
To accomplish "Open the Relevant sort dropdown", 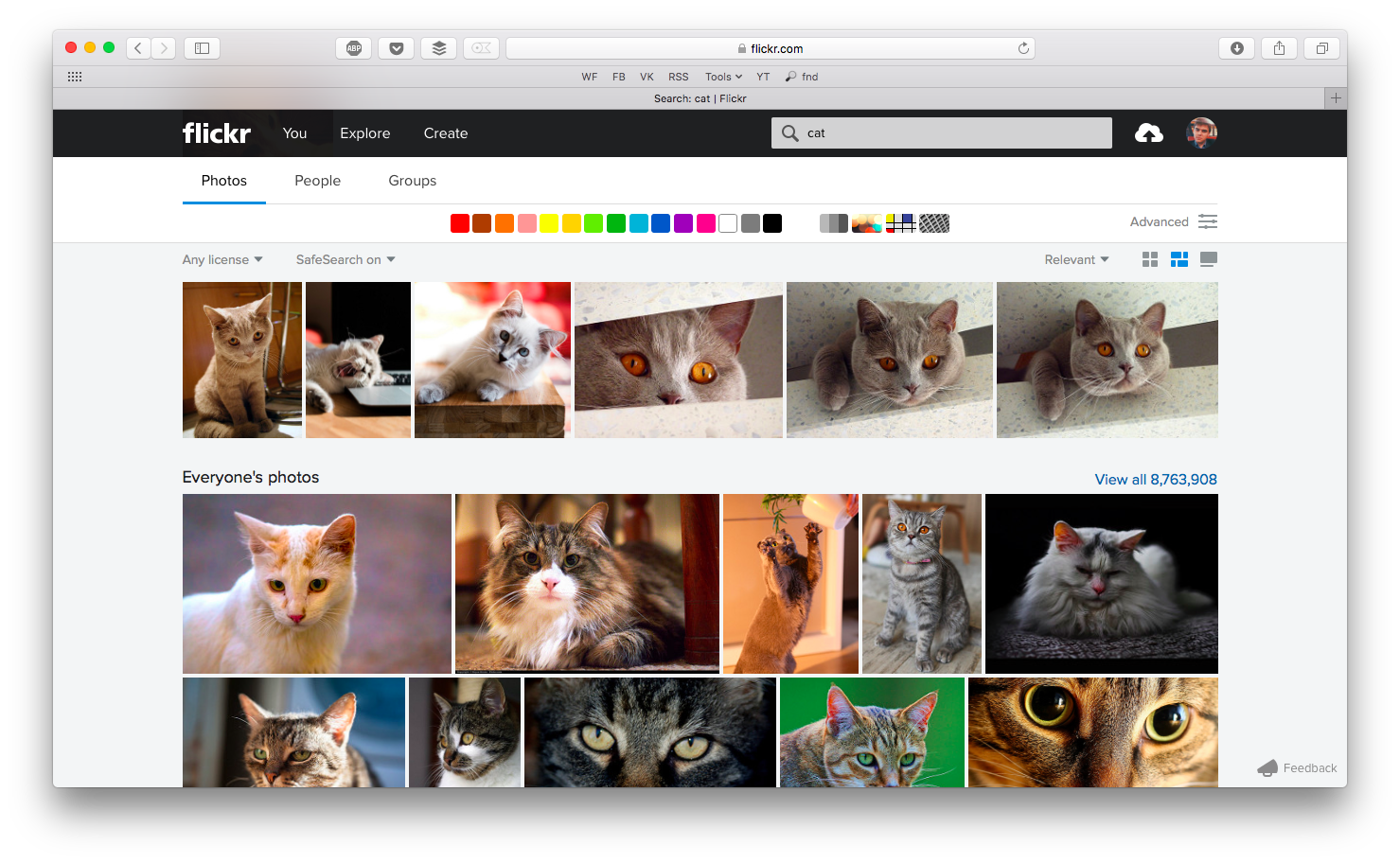I will [x=1076, y=259].
